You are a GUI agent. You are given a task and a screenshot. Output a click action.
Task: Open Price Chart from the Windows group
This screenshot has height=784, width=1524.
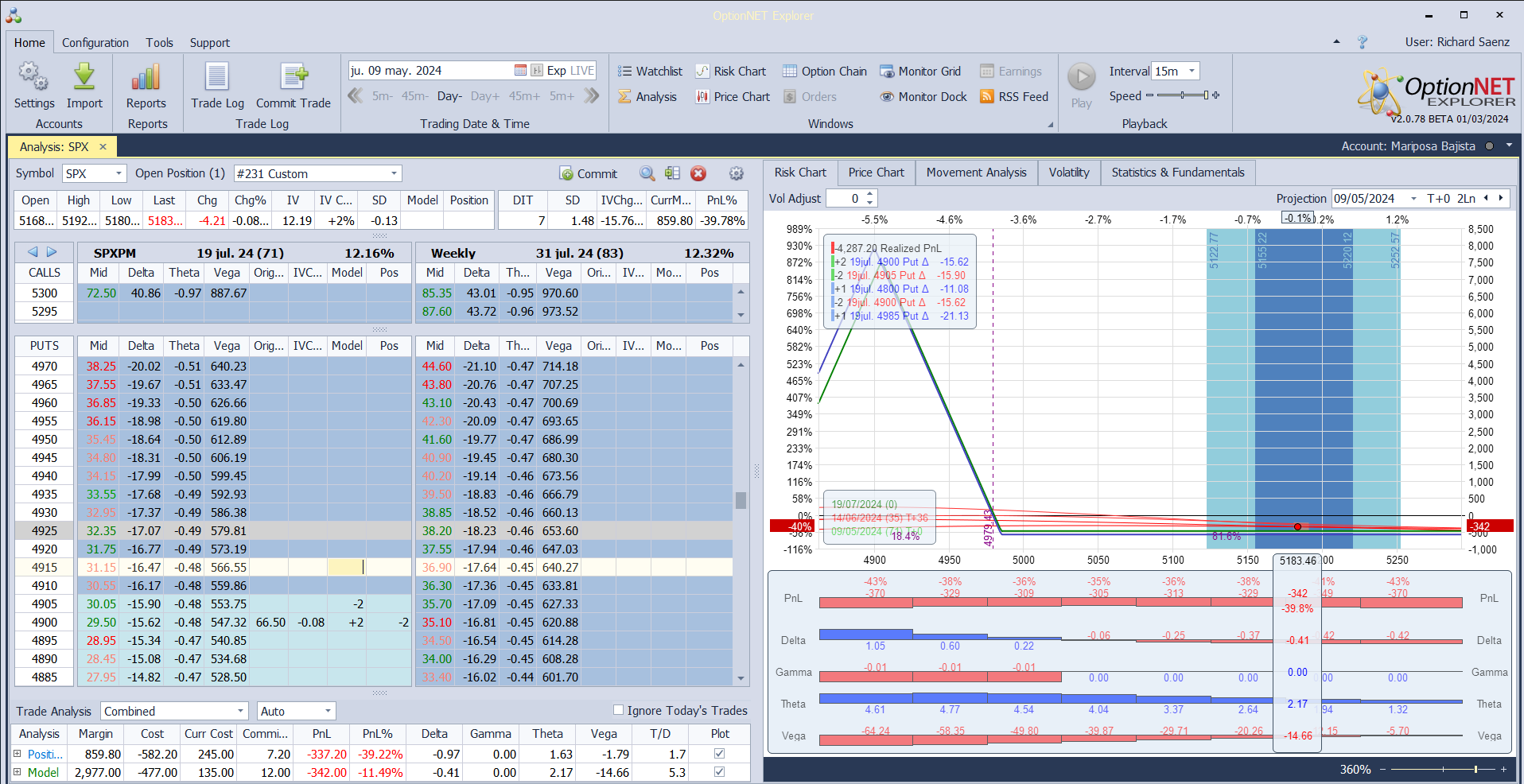pos(733,97)
